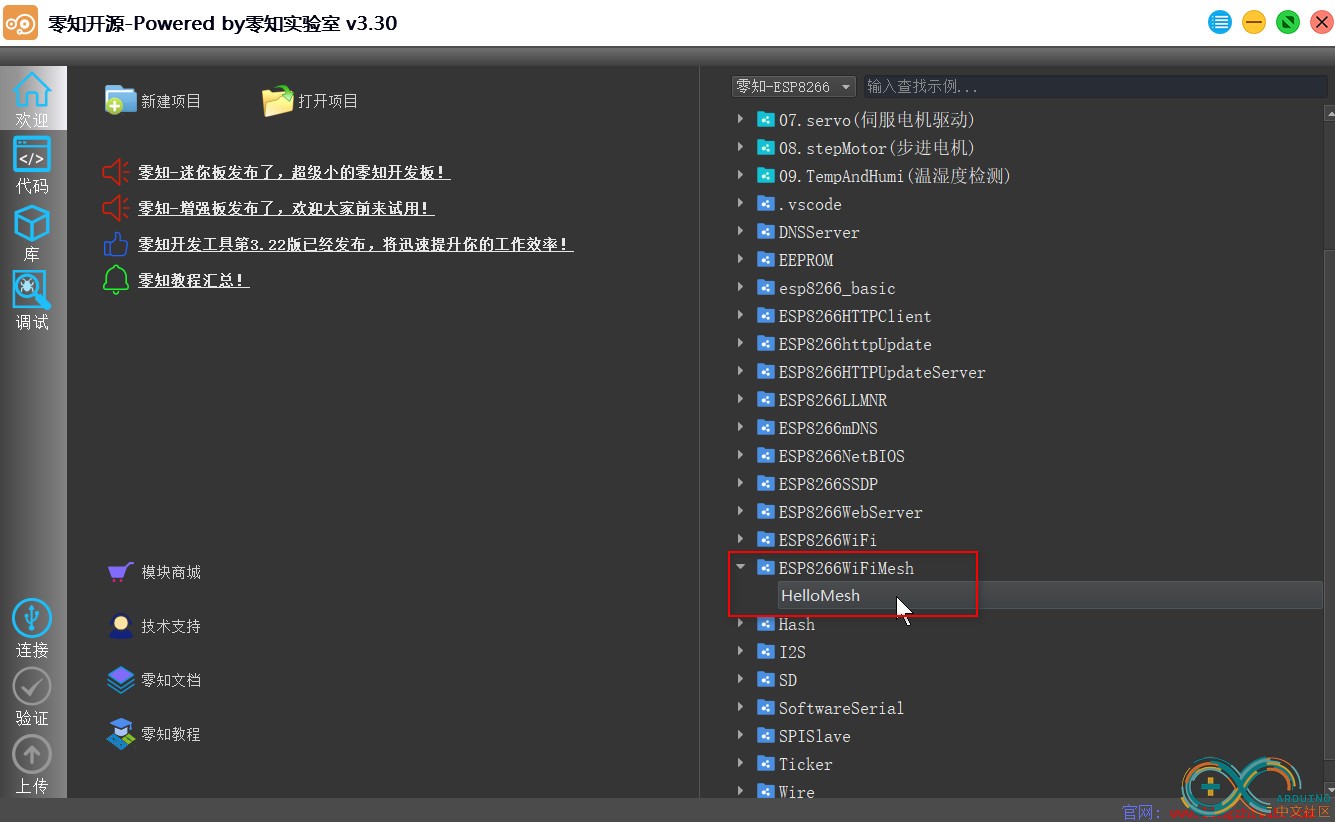Click the Verify (验证) checkmark icon
Image resolution: width=1335 pixels, height=822 pixels.
coord(32,686)
